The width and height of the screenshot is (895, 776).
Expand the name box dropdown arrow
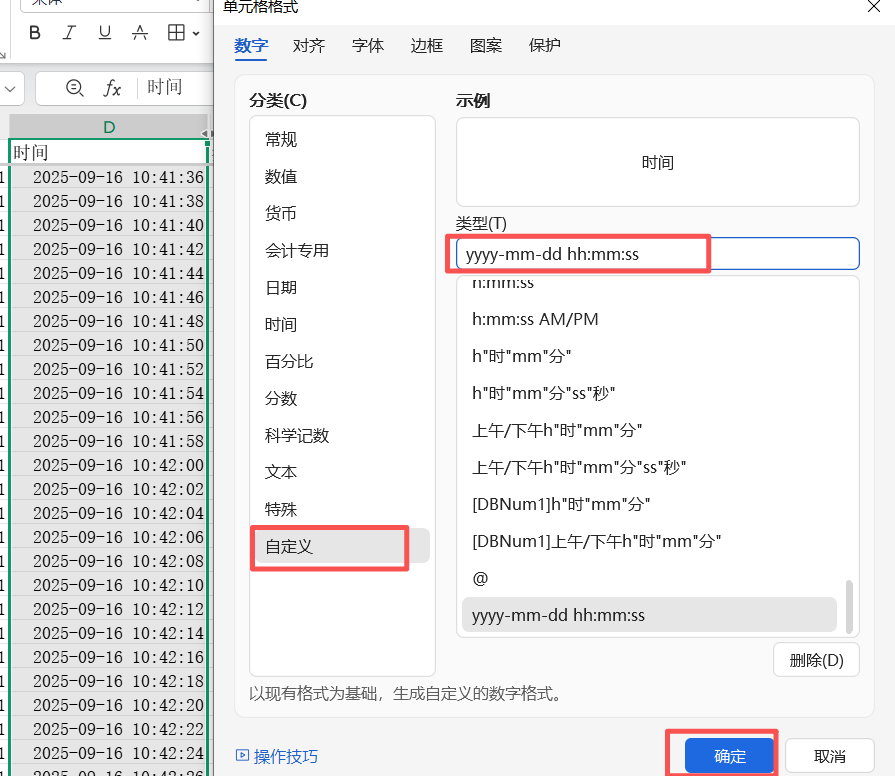[10, 89]
